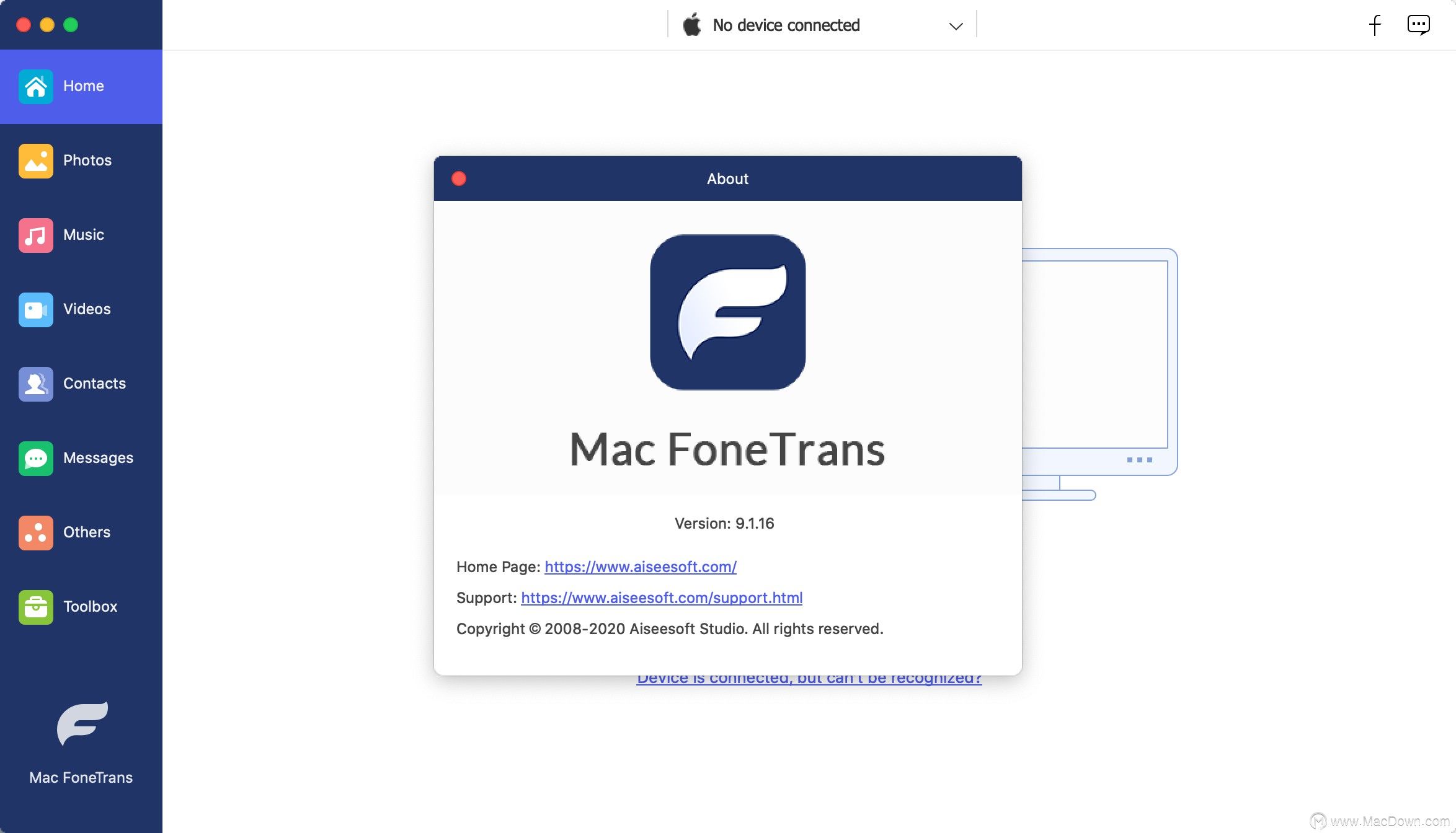Viewport: 1456px width, 833px height.
Task: Open the Photos section icon
Action: [36, 161]
